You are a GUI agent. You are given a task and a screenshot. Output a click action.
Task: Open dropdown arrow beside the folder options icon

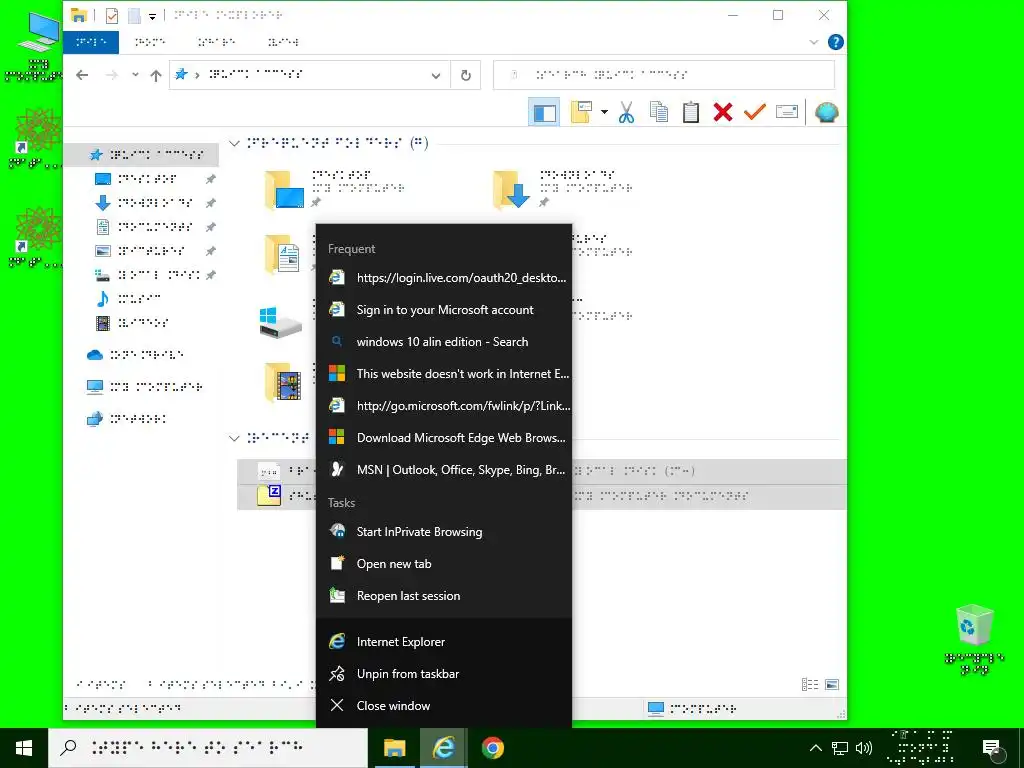tap(604, 112)
